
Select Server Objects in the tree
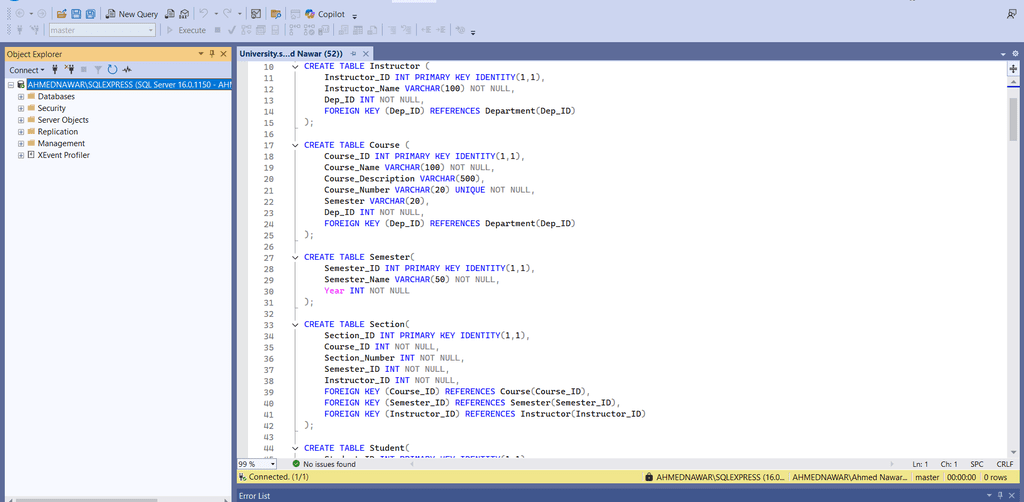[x=62, y=120]
